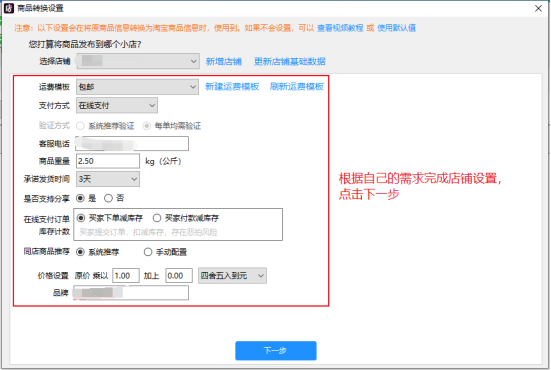Click the 刷新运费模板 link
551x370 pixels.
pos(297,86)
